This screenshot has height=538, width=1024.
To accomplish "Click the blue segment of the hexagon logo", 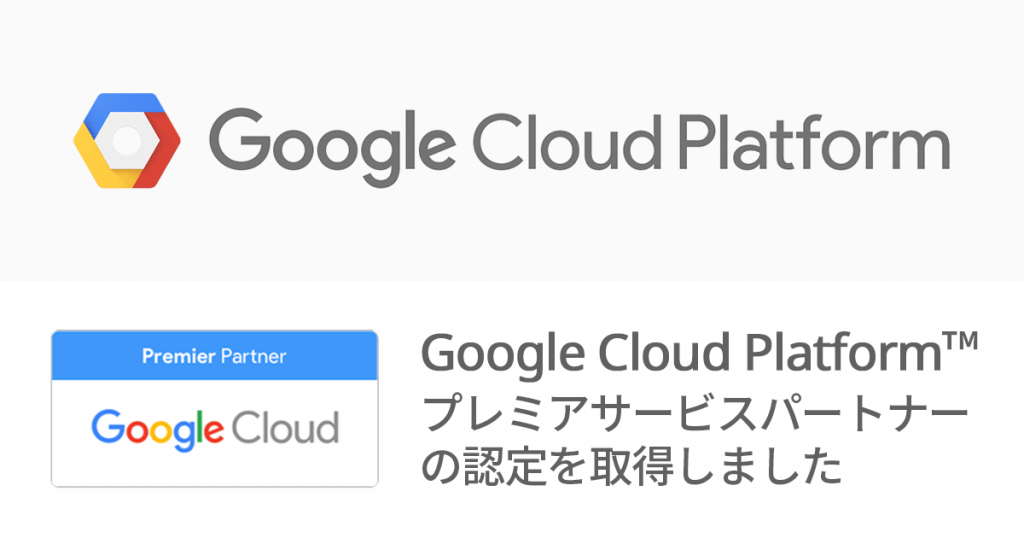I will pos(121,106).
